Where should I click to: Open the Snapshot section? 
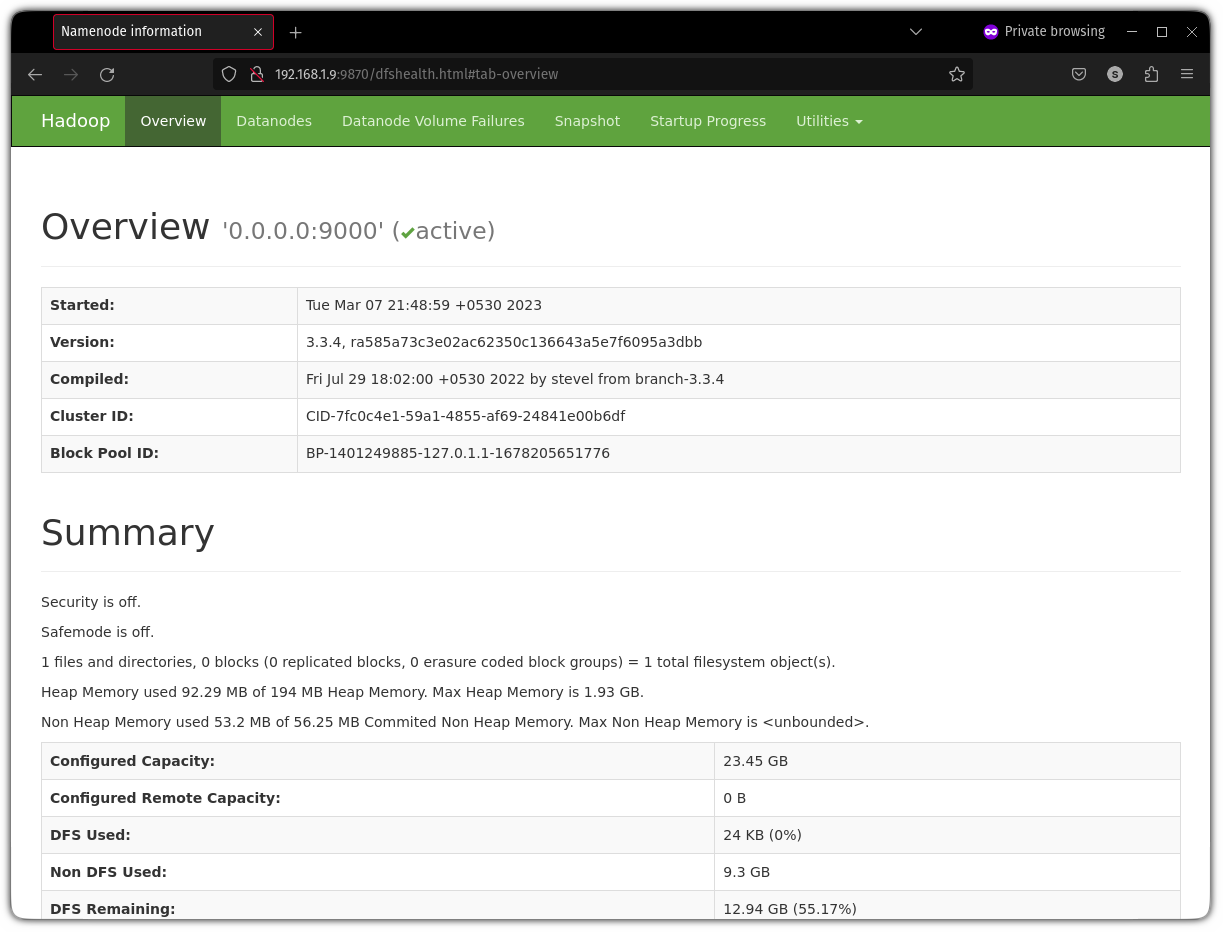coord(587,121)
